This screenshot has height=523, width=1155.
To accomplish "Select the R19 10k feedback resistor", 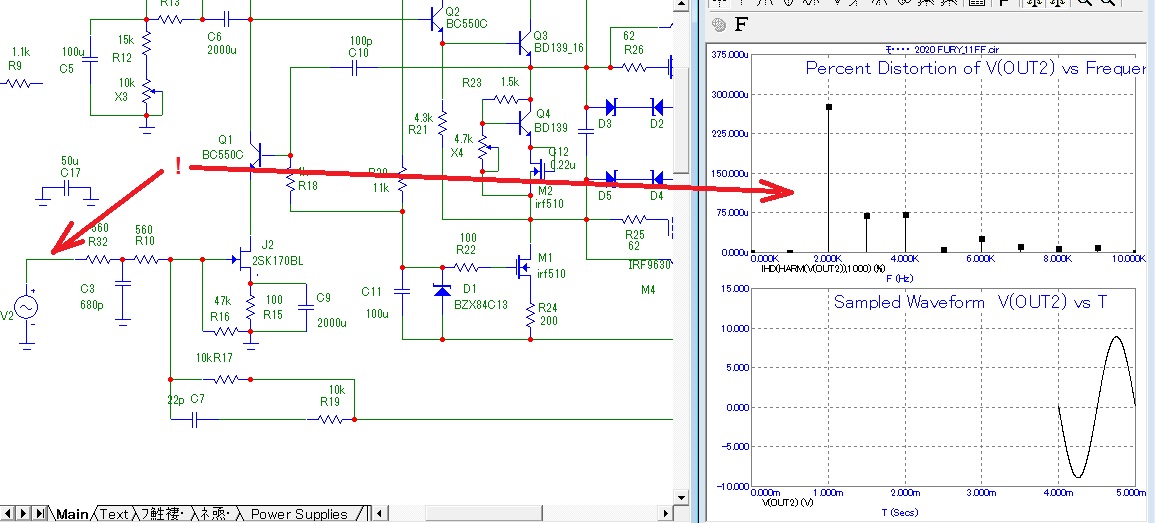I will [x=330, y=420].
